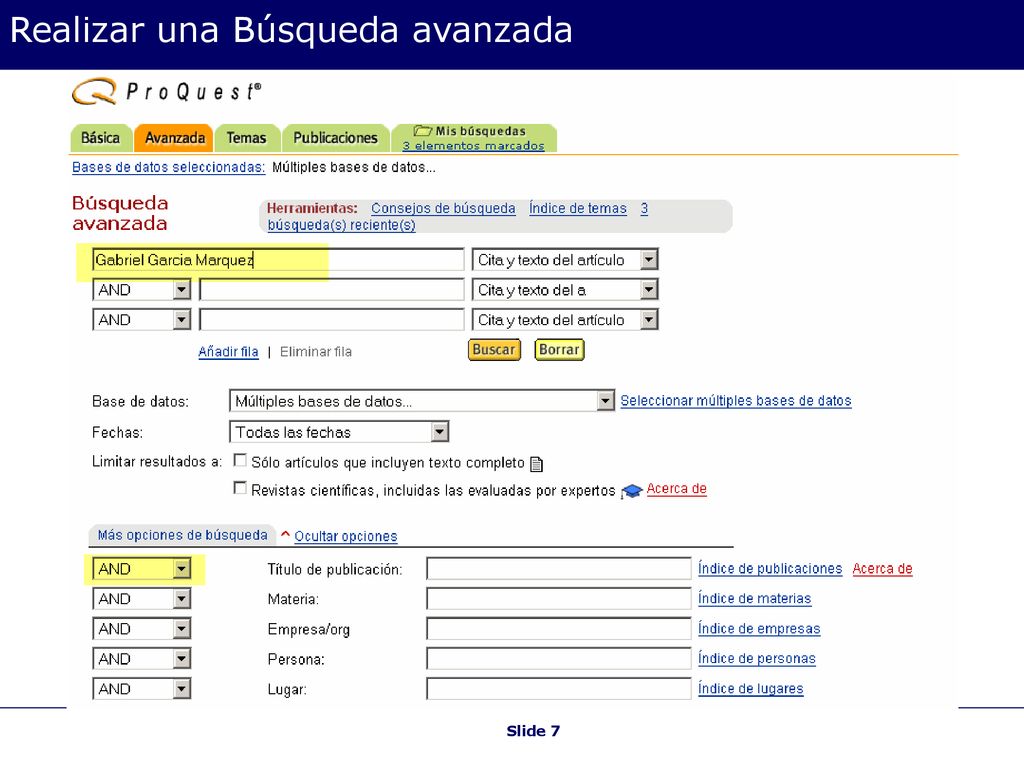This screenshot has width=1024, height=768.
Task: Open Índice de personas link
Action: (757, 659)
